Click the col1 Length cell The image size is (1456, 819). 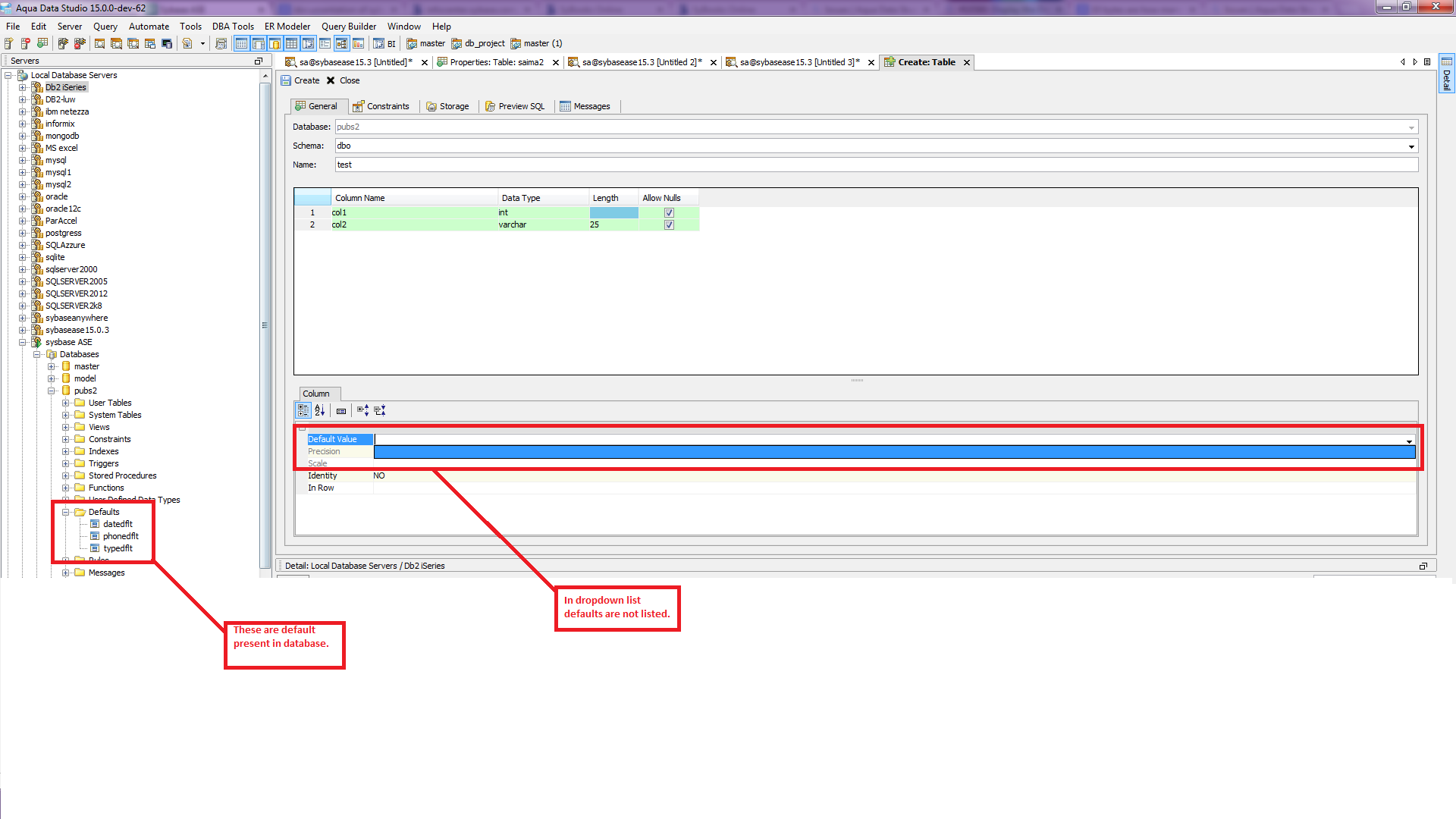point(613,213)
